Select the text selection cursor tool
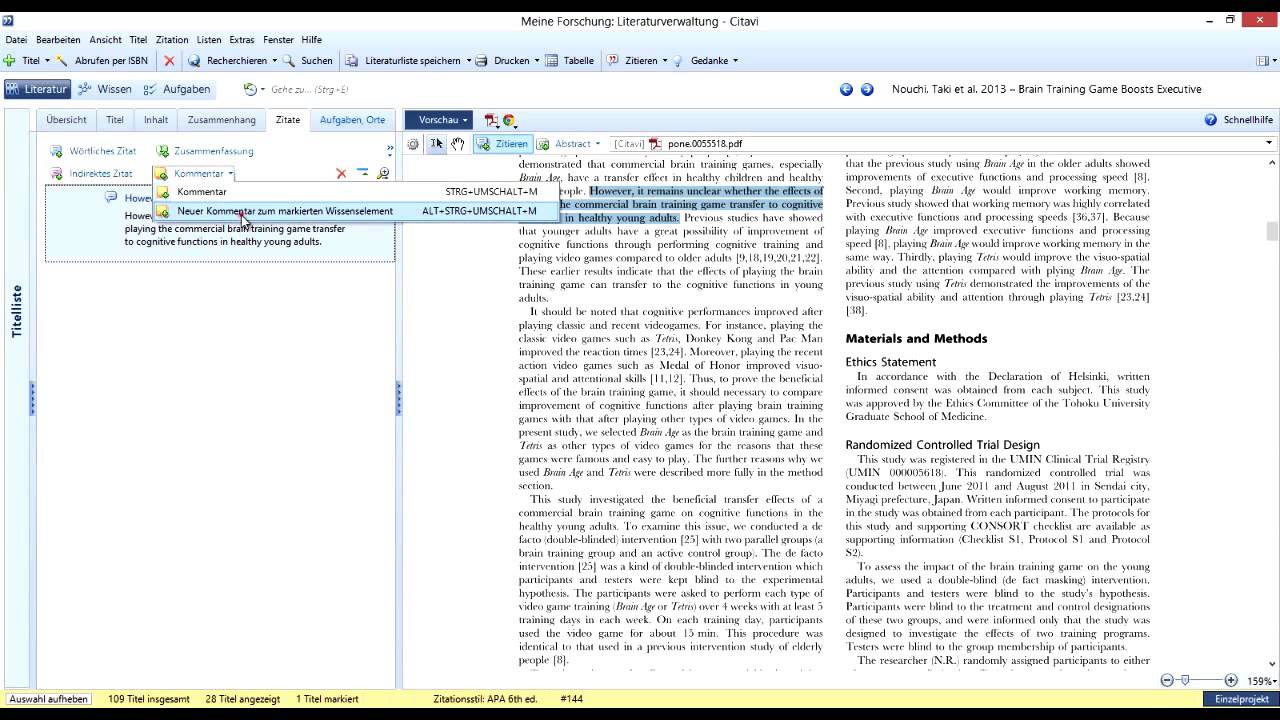 pyautogui.click(x=437, y=144)
